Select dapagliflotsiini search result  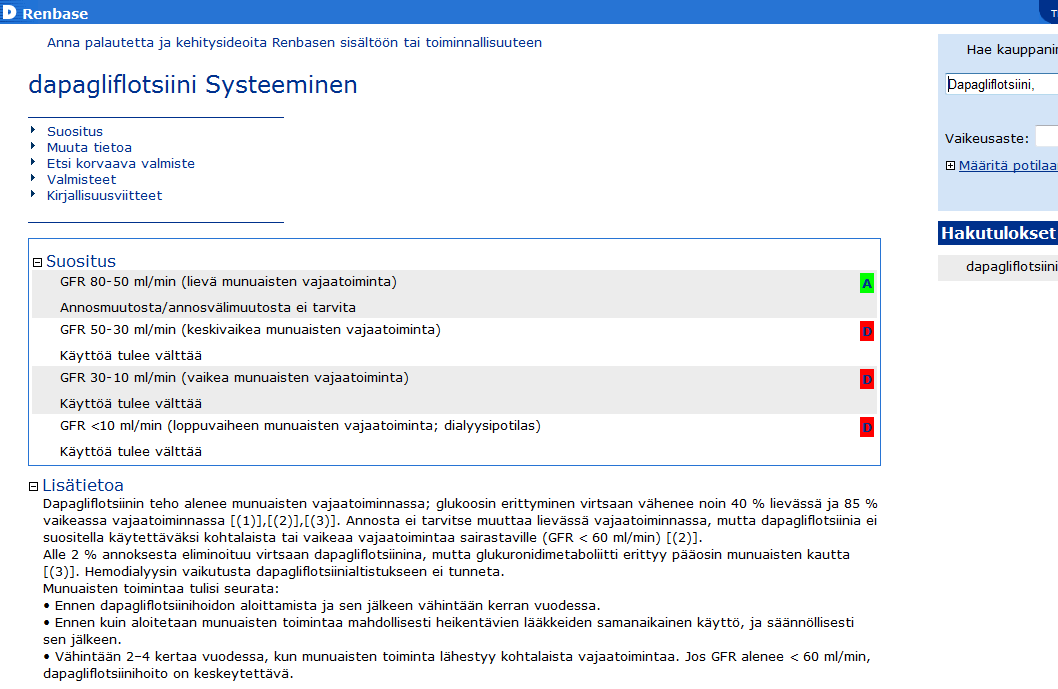(x=1011, y=267)
